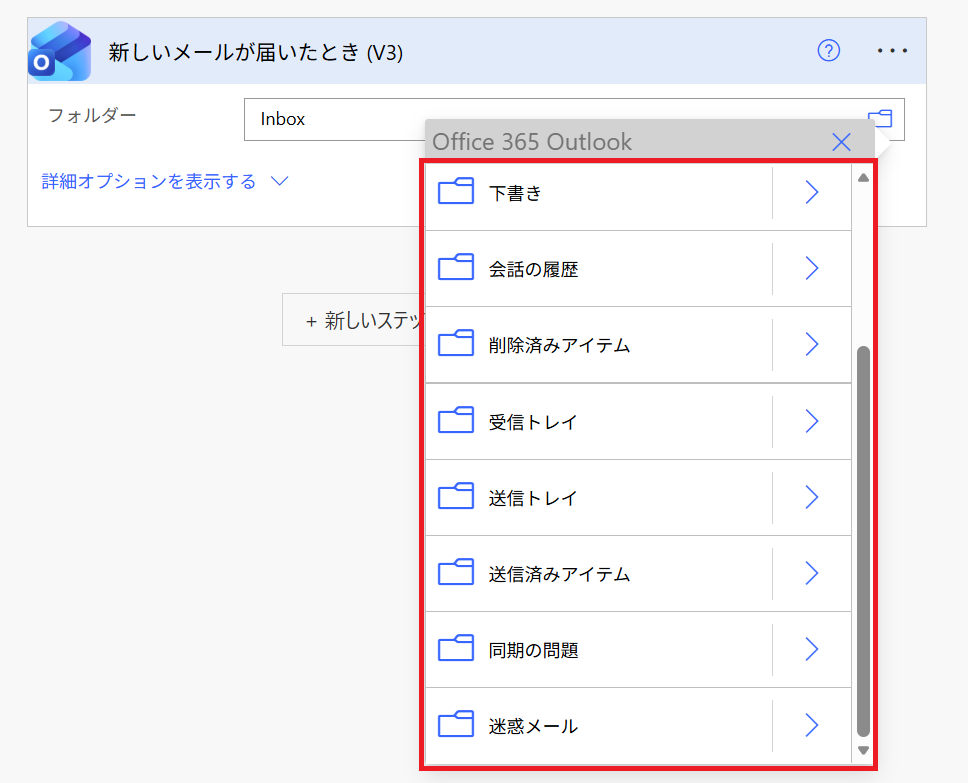Click the folder icon next to 下書き
The height and width of the screenshot is (783, 968).
point(456,190)
